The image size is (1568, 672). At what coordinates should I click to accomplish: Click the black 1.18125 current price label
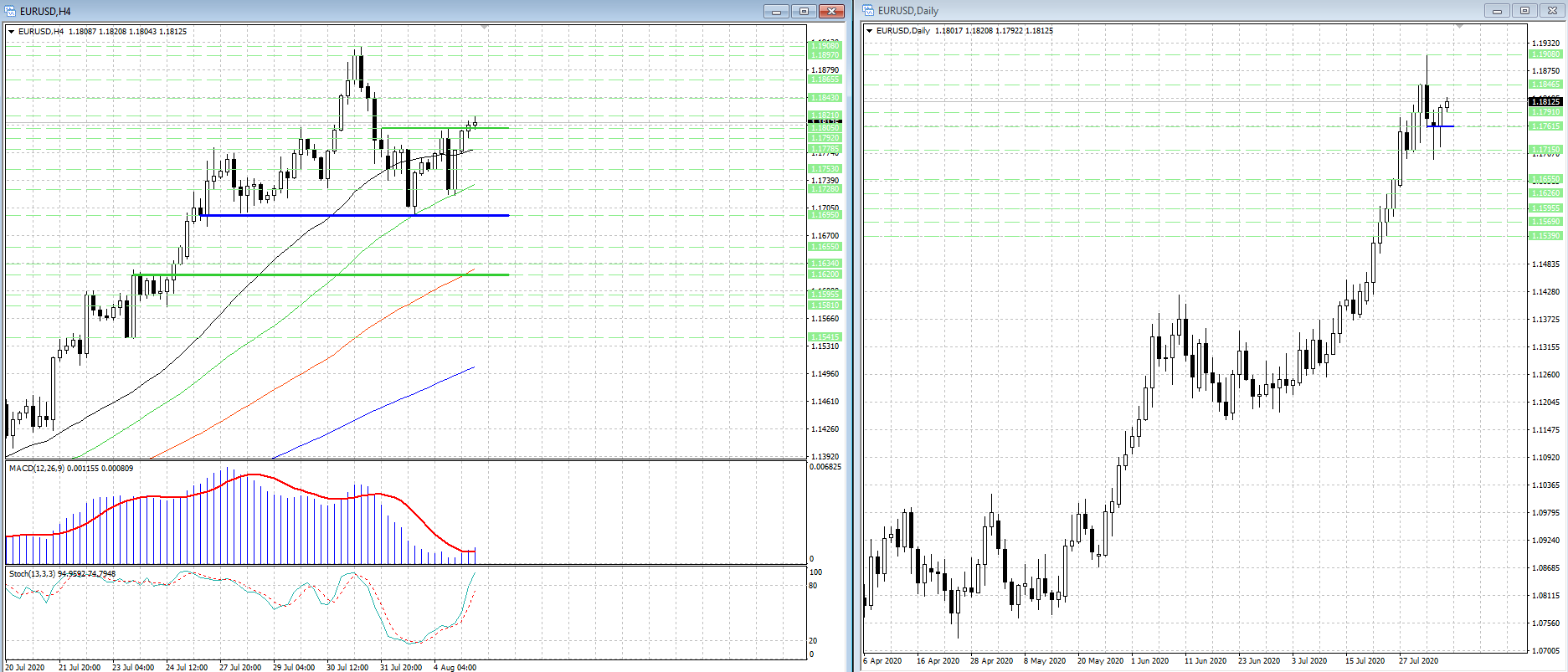(x=1545, y=101)
